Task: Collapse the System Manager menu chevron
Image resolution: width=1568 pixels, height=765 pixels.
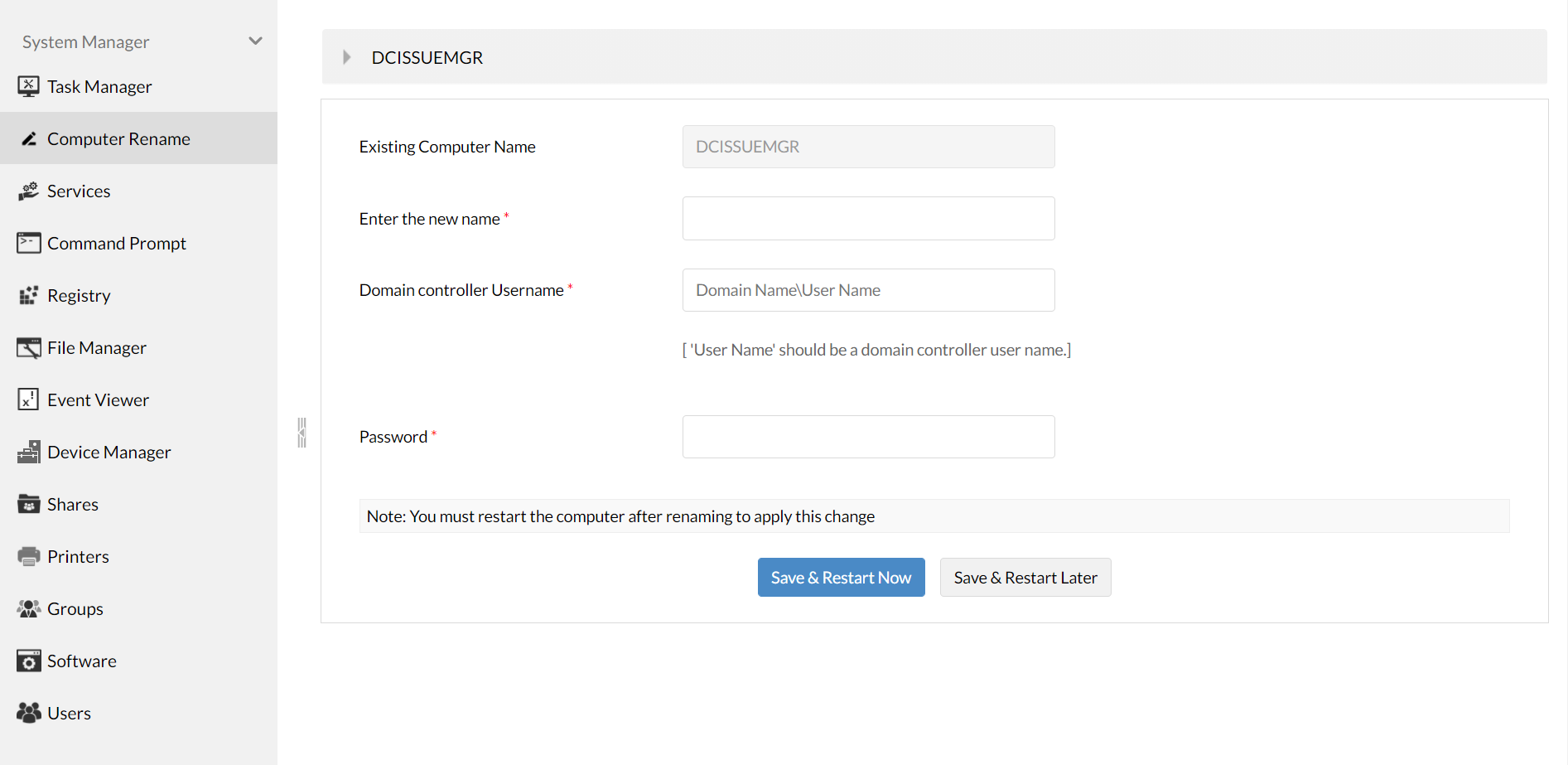Action: tap(255, 41)
